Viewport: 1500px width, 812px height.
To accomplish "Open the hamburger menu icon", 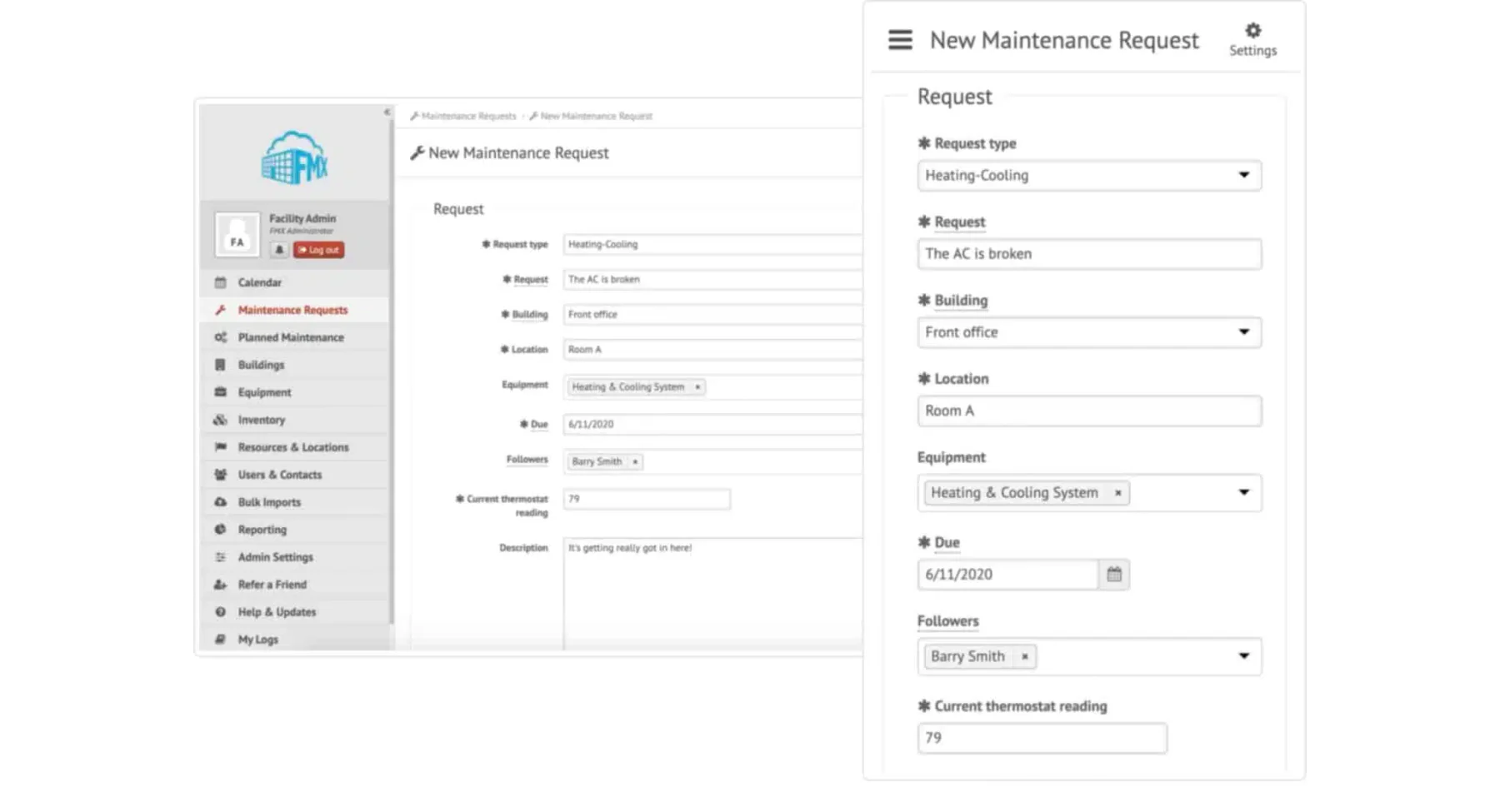I will [x=900, y=40].
